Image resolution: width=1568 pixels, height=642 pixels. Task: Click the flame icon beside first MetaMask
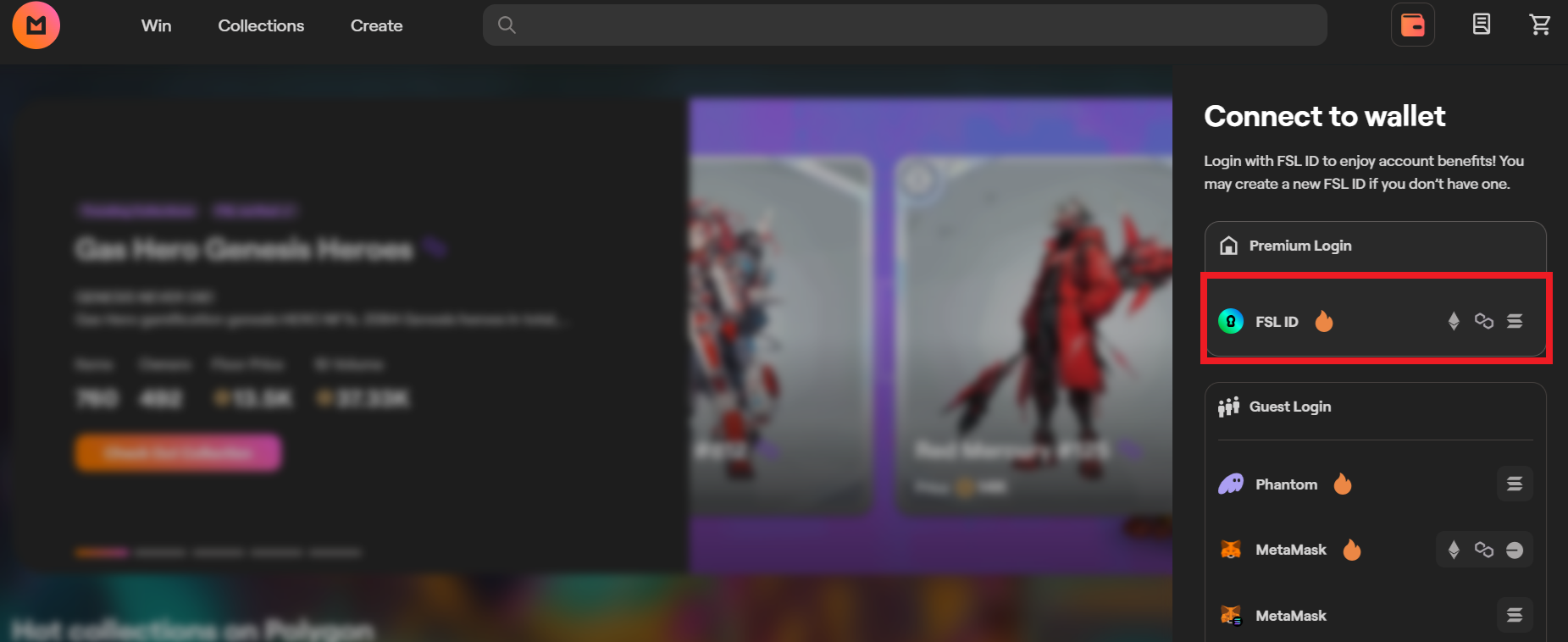tap(1352, 550)
